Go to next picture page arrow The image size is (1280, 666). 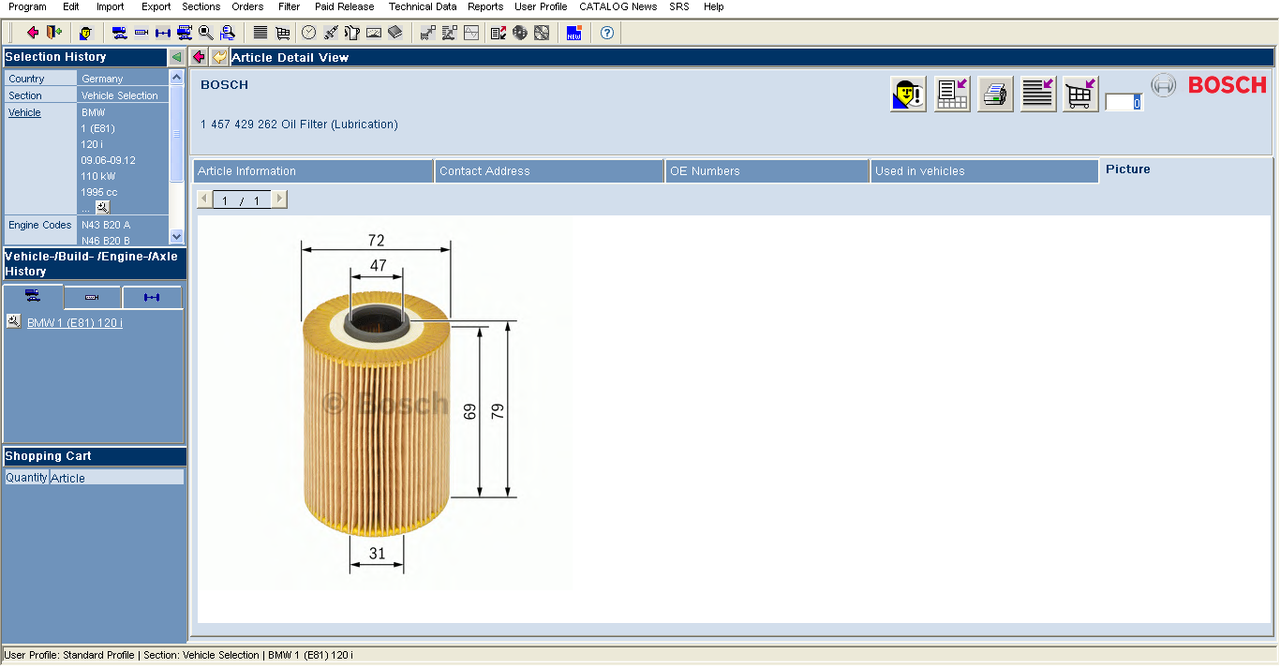tap(279, 200)
